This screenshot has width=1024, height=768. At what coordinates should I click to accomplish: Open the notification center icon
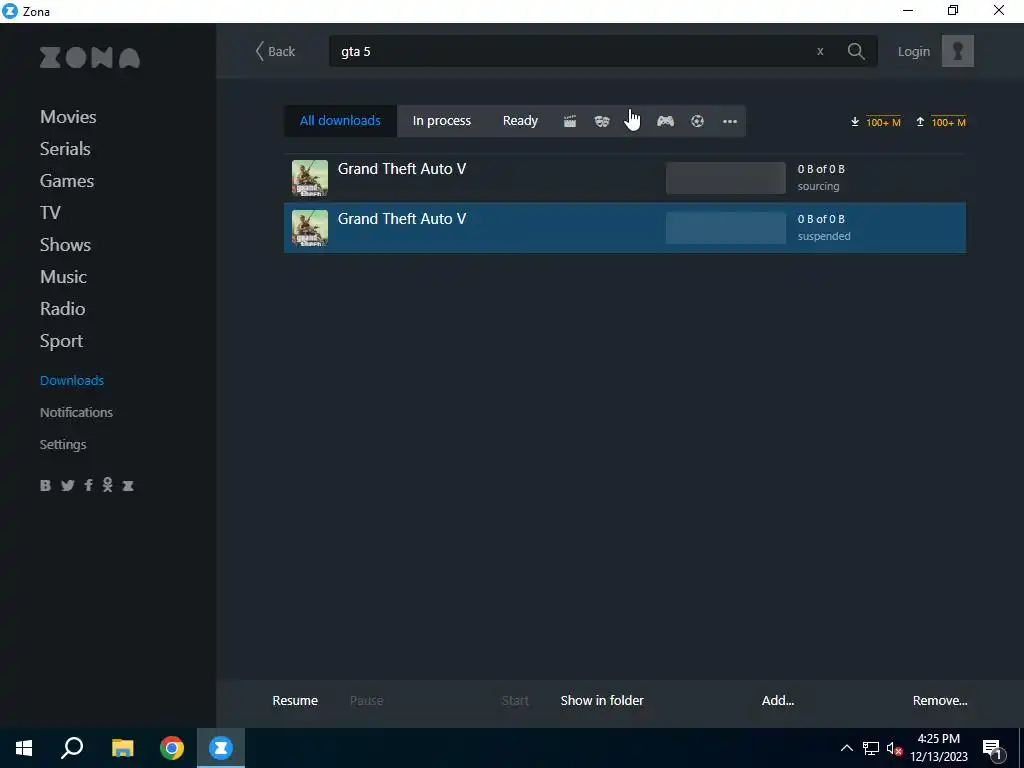coord(992,748)
